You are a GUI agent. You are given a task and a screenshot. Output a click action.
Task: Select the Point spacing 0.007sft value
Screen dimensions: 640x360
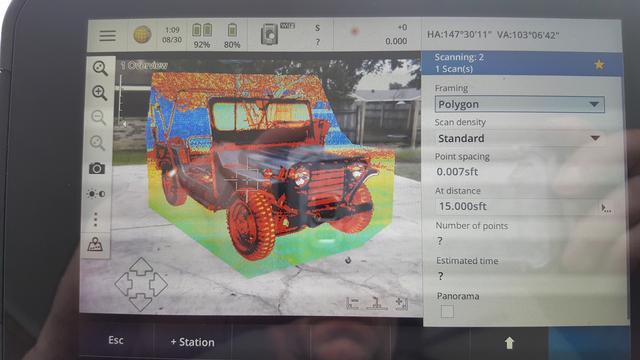click(457, 172)
